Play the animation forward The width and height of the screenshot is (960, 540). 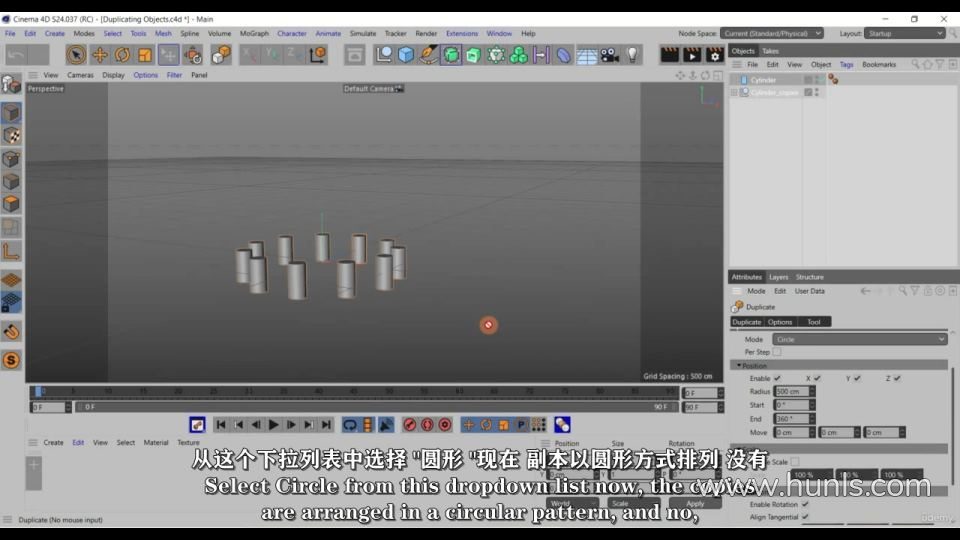click(x=274, y=425)
